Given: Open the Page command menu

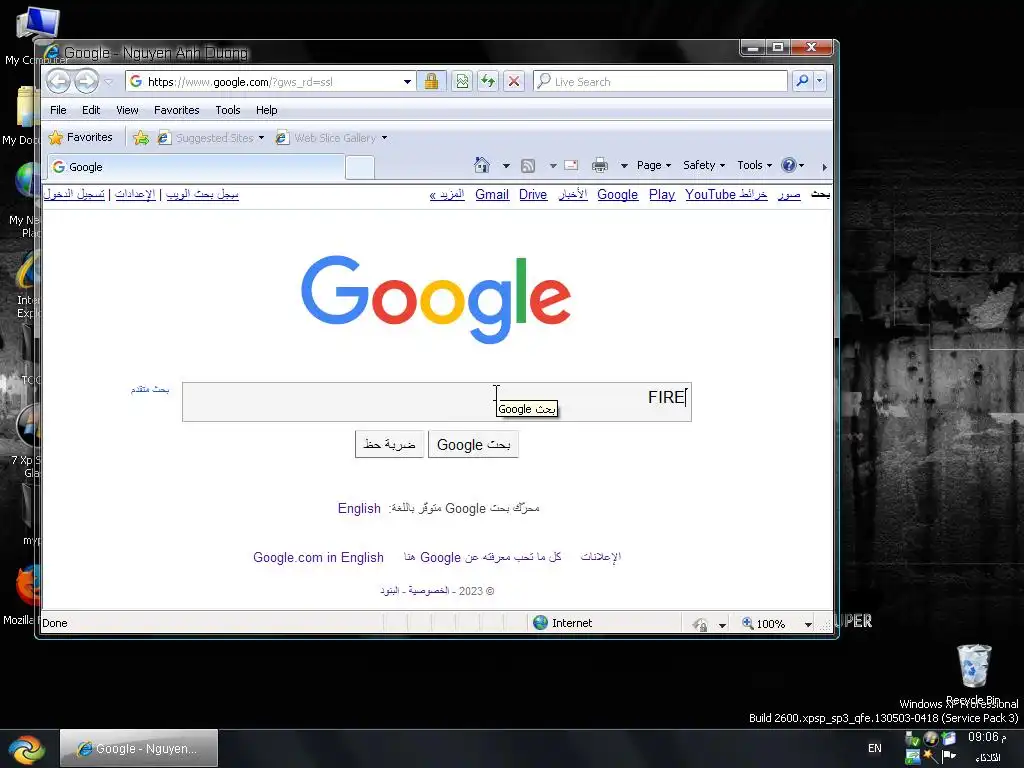Looking at the screenshot, I should pos(654,165).
